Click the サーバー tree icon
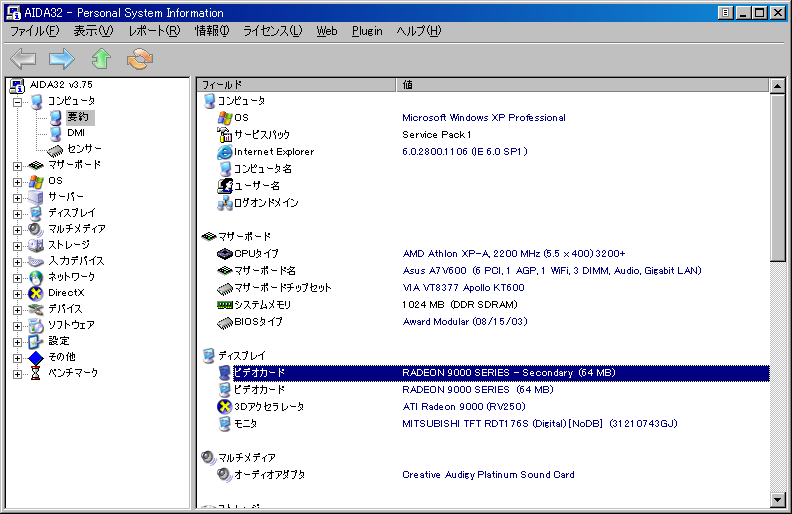This screenshot has width=792, height=514. point(36,197)
